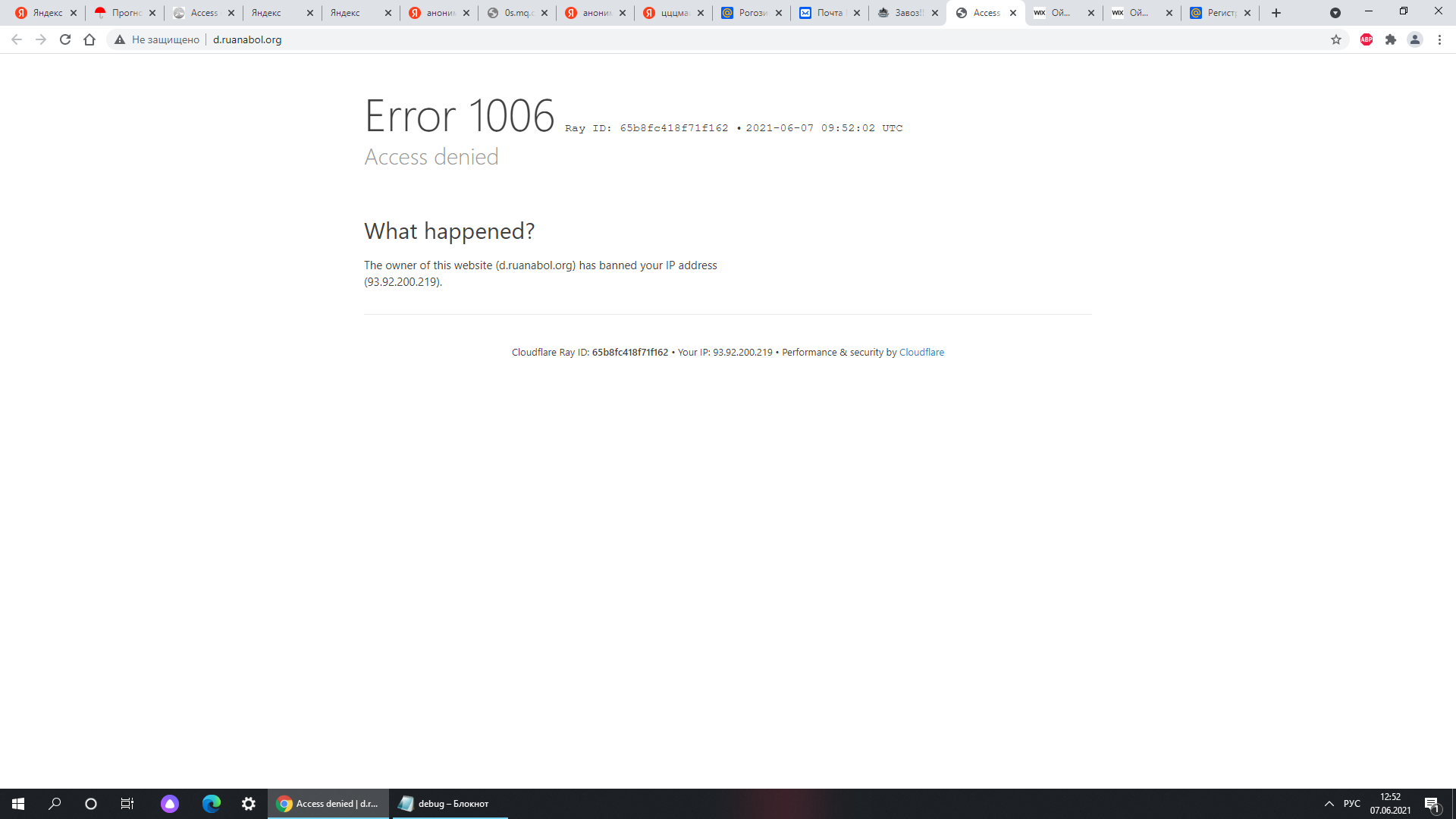Toggle the РУС input language
The height and width of the screenshot is (819, 1456).
click(x=1351, y=803)
